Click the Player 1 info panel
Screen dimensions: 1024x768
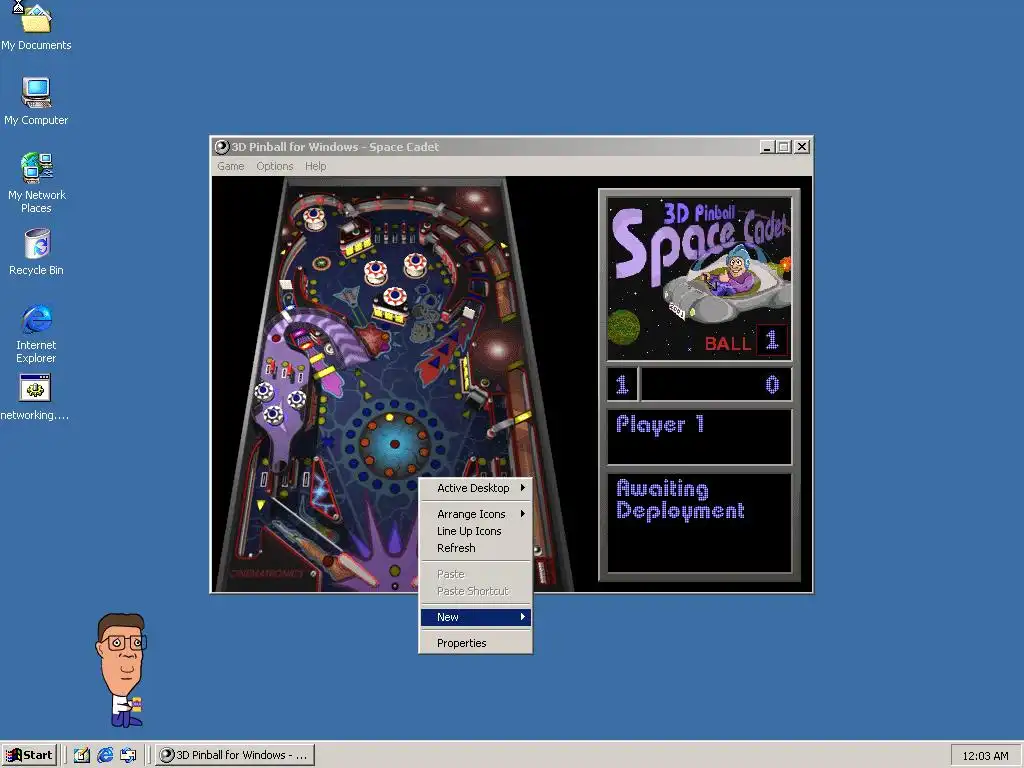(x=699, y=436)
